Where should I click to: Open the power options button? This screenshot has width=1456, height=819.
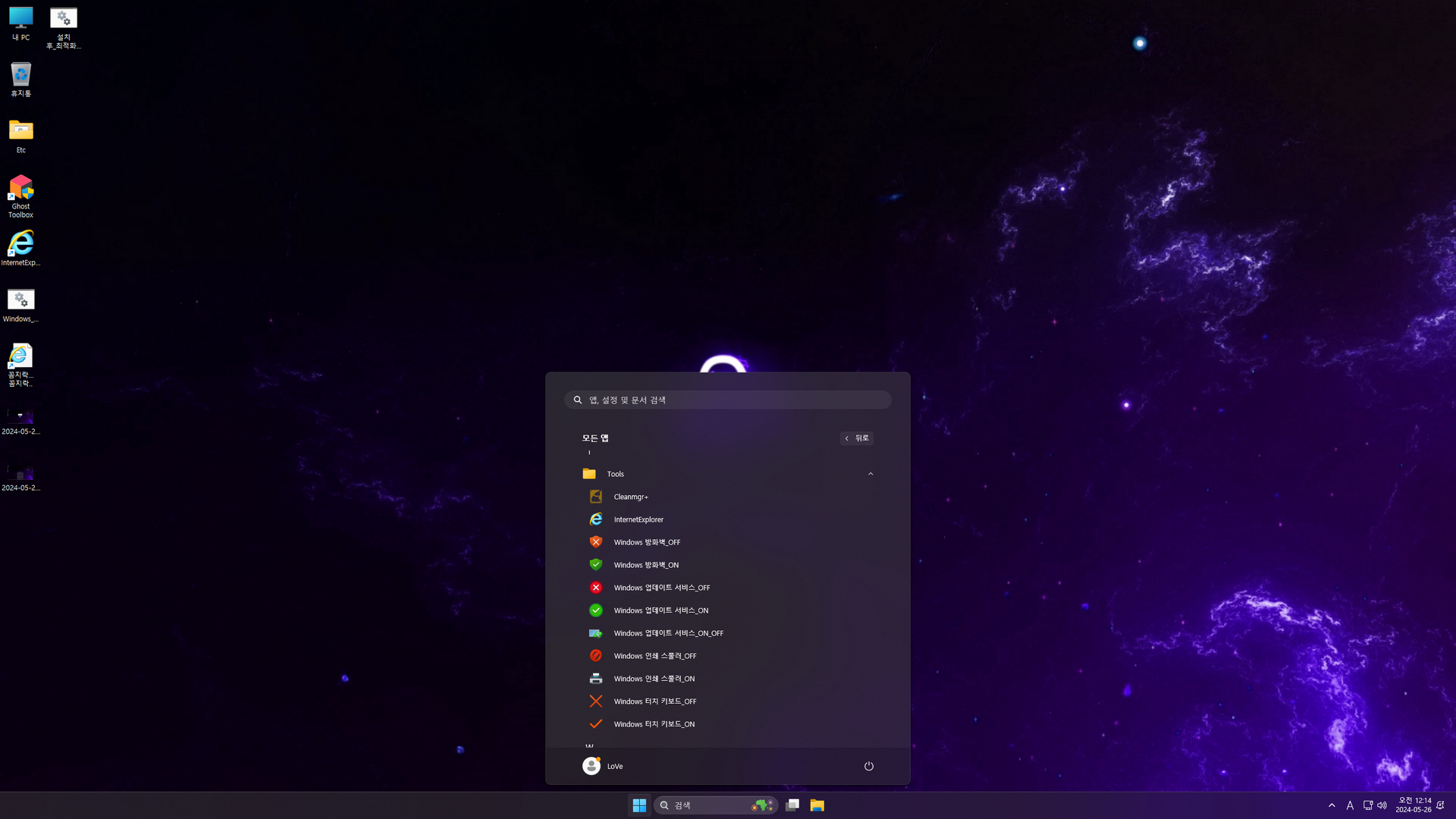tap(869, 766)
